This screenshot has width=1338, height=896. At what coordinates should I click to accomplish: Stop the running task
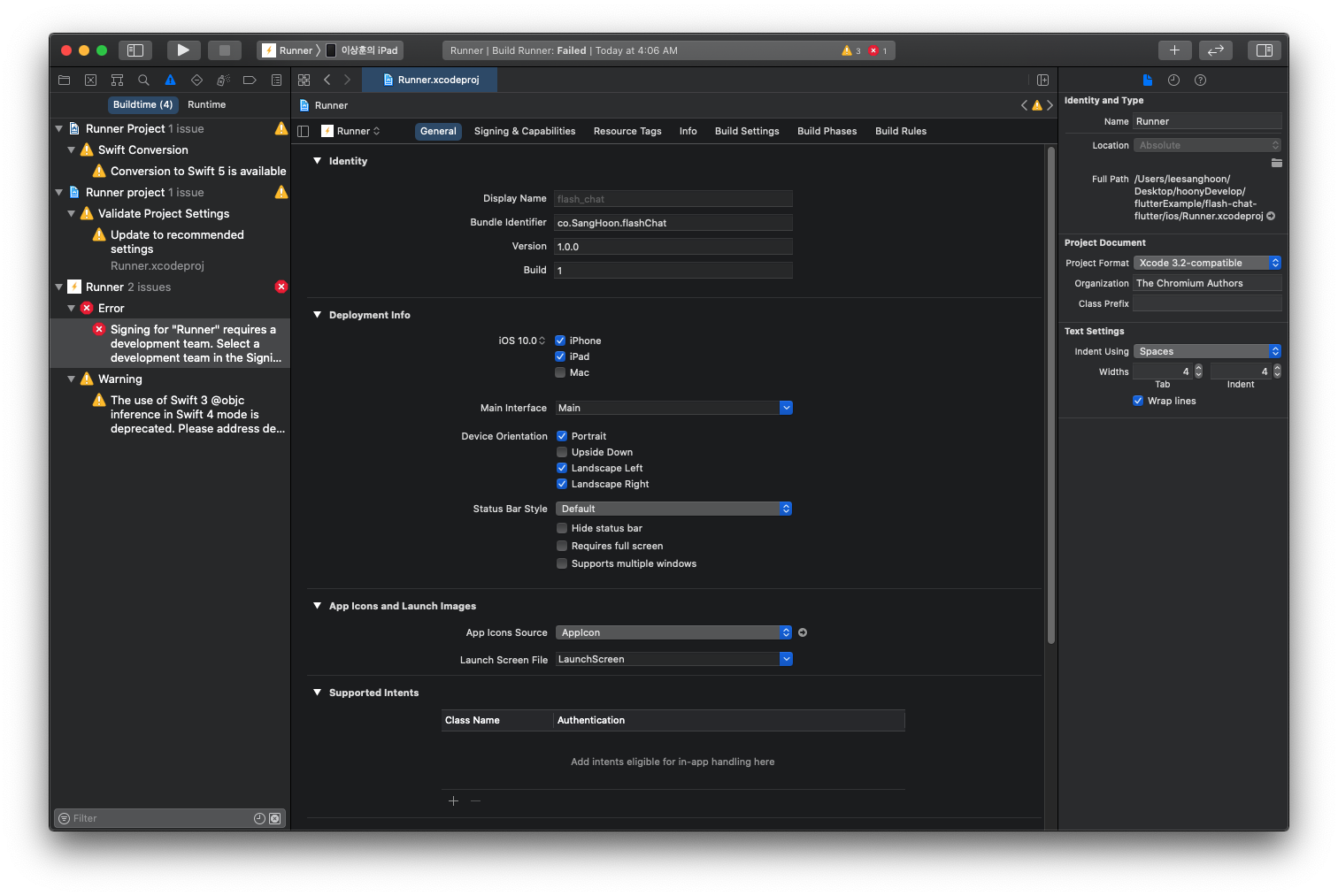click(x=225, y=50)
